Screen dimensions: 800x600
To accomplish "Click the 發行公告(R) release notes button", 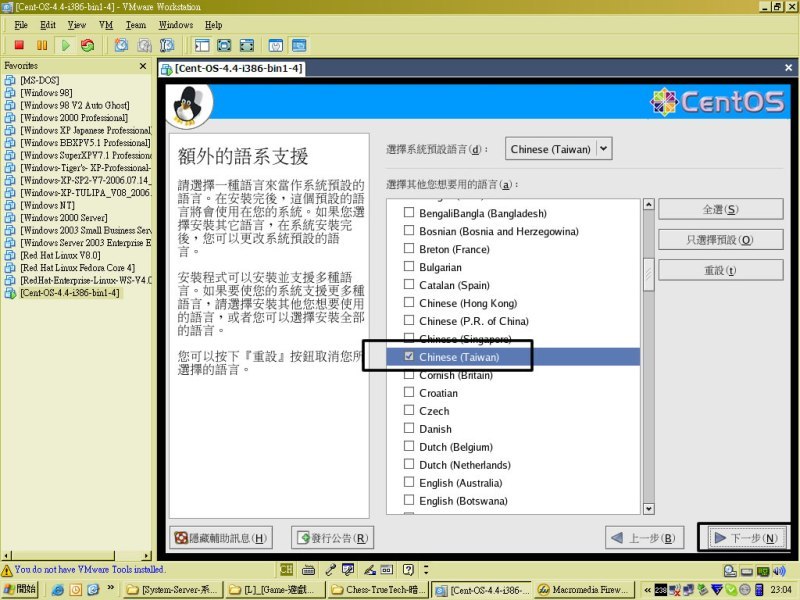I will [x=333, y=538].
